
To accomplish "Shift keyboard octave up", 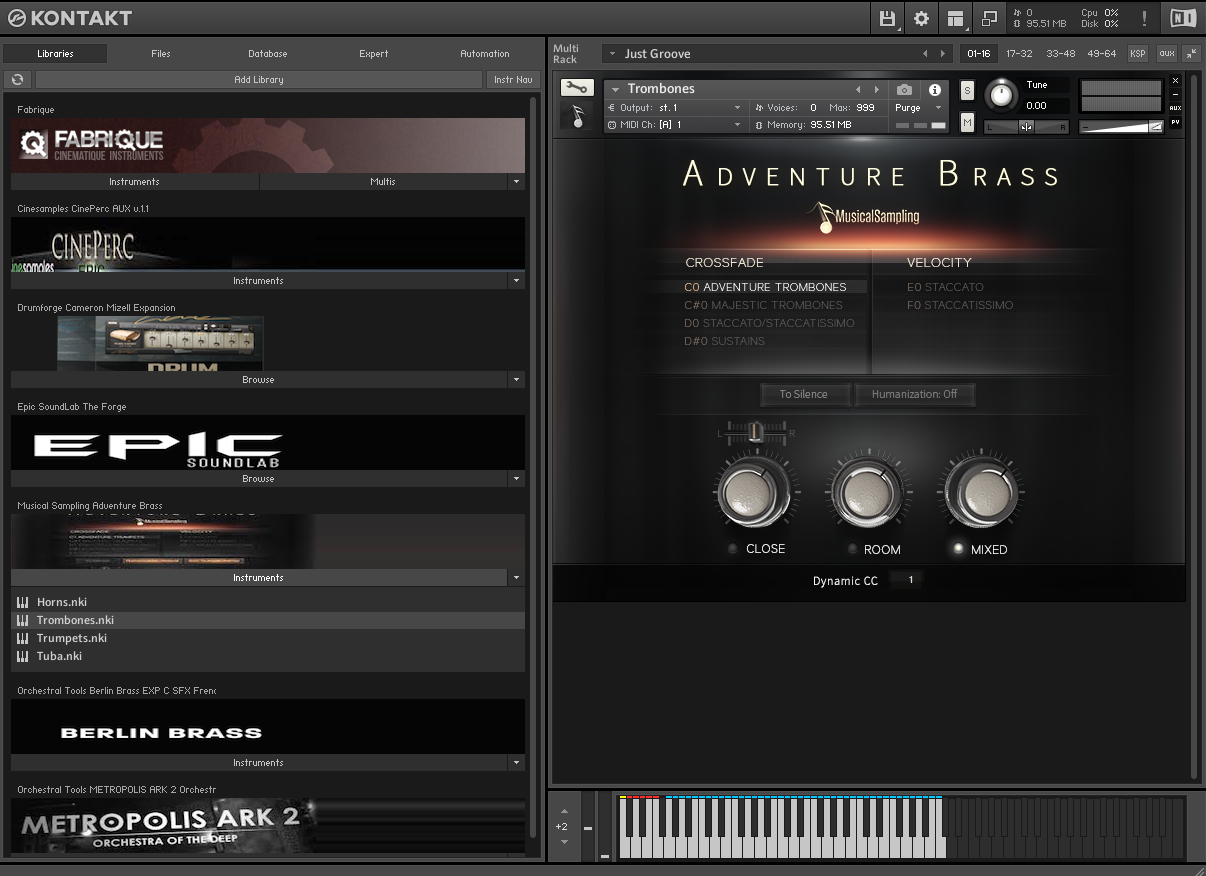I will coord(564,811).
